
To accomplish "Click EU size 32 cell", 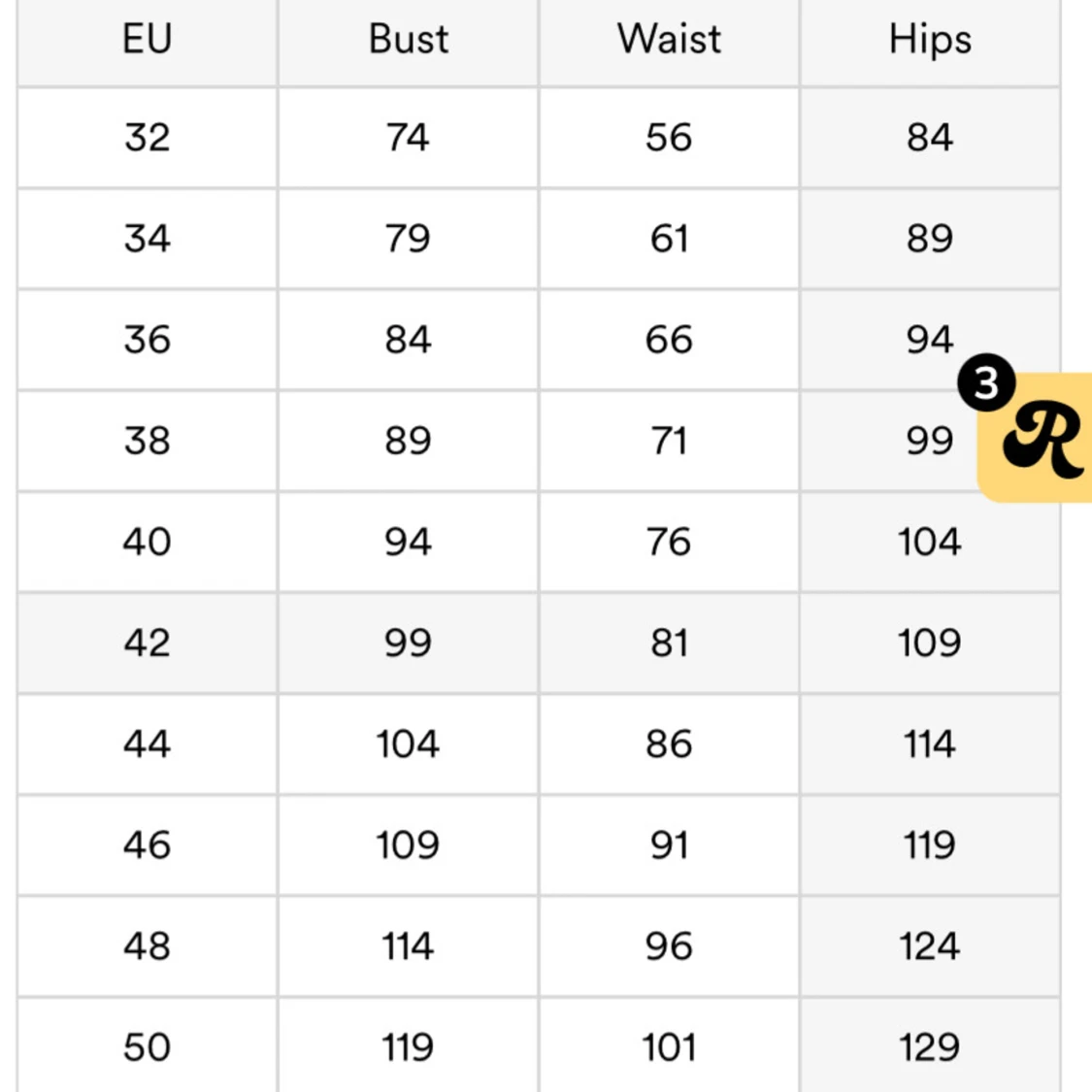I will tap(147, 137).
